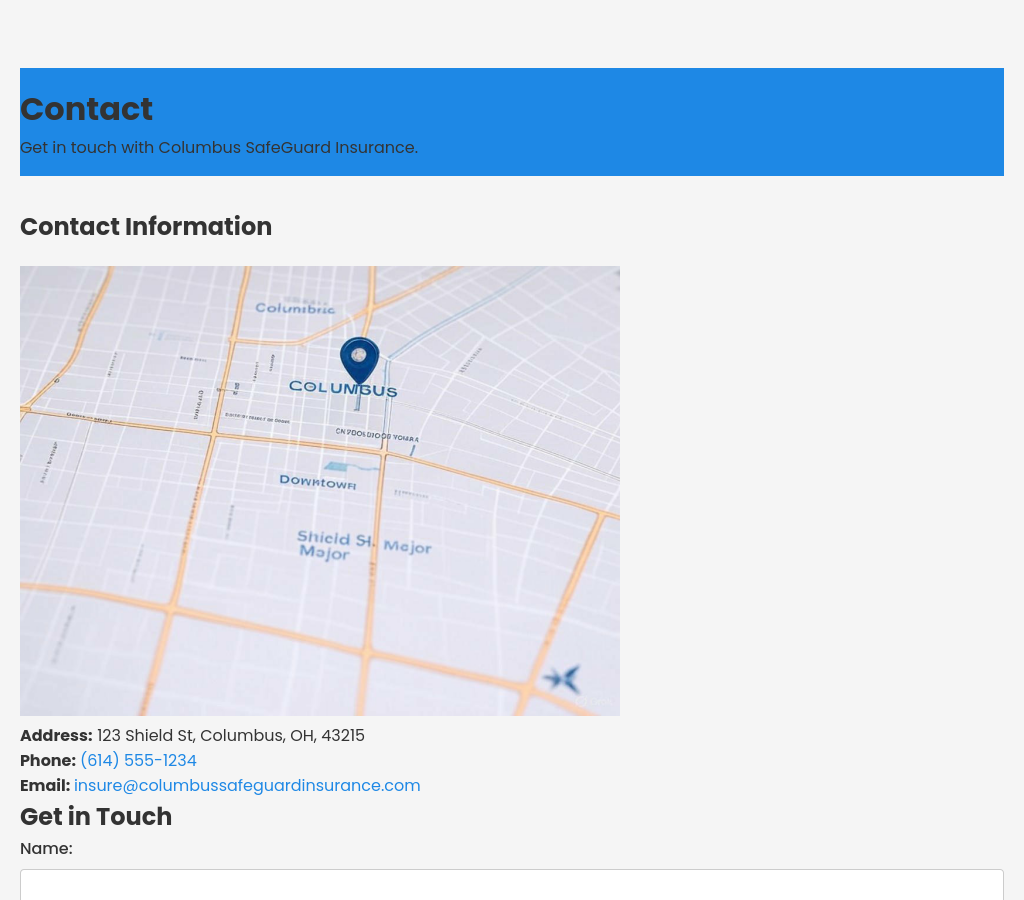1024x900 pixels.
Task: Open the insure@columbussafeguardinsurance.com email link
Action: pyautogui.click(x=247, y=786)
